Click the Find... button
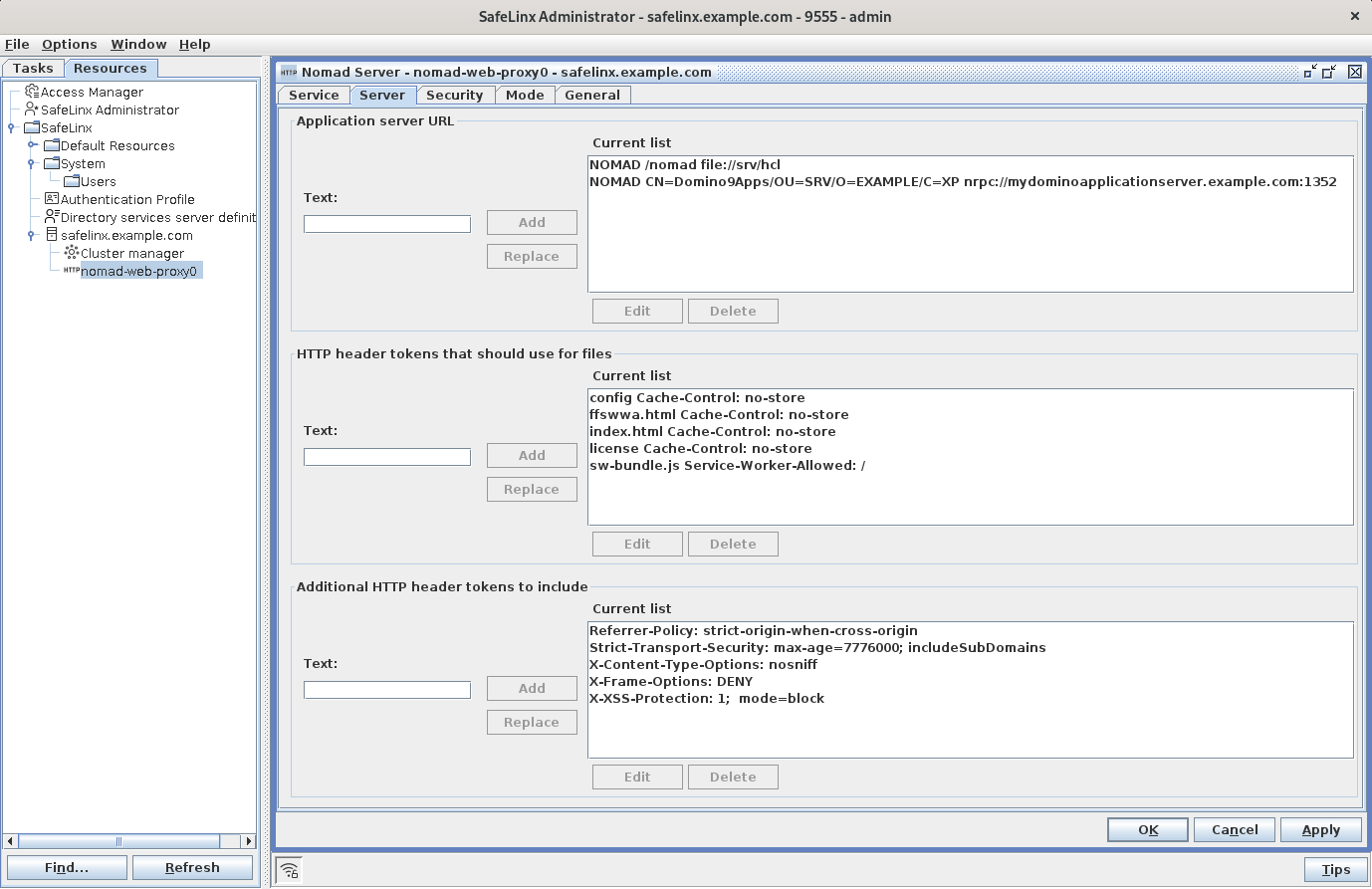 click(x=67, y=867)
